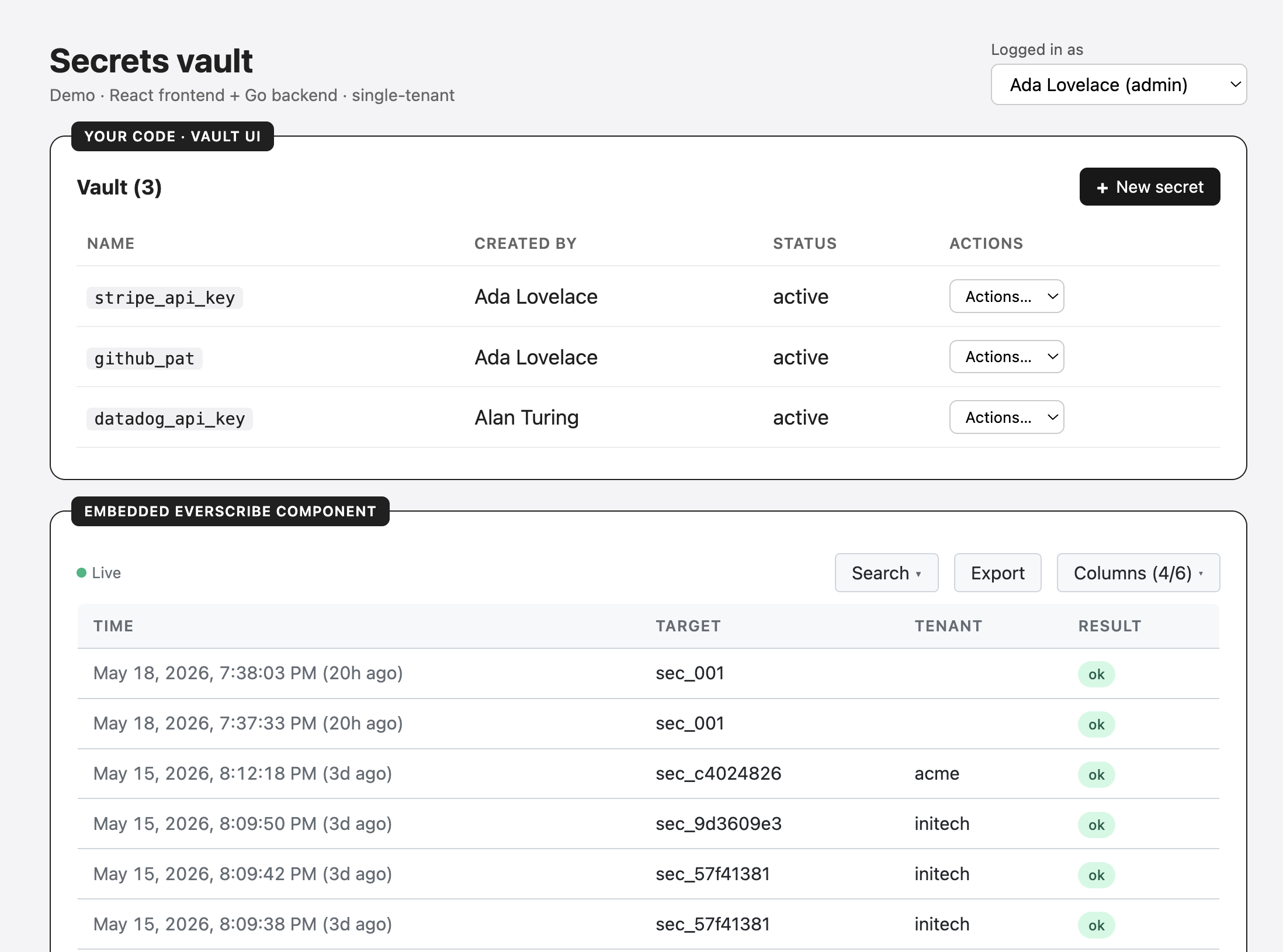This screenshot has height=952, width=1283.
Task: Click sec_001 in the 7:38:03 PM row
Action: tap(689, 673)
